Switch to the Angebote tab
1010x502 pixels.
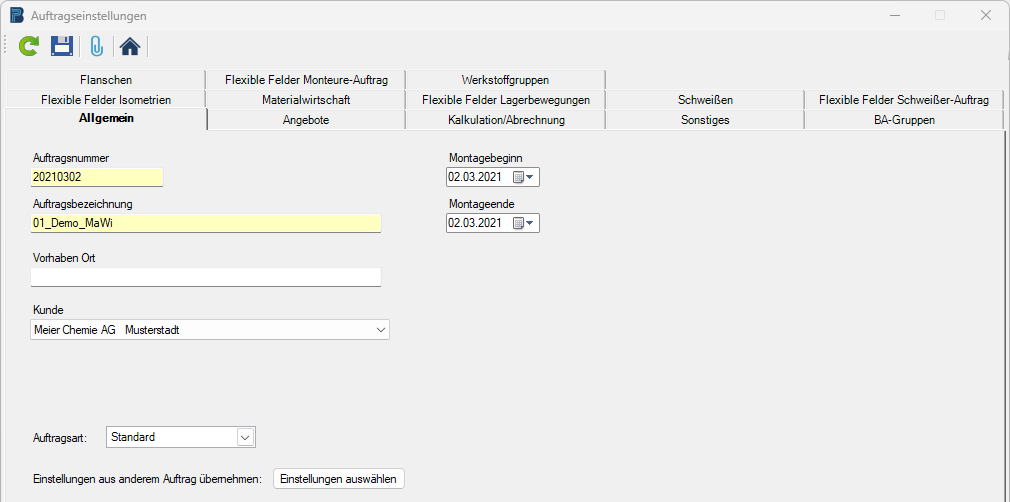[306, 120]
